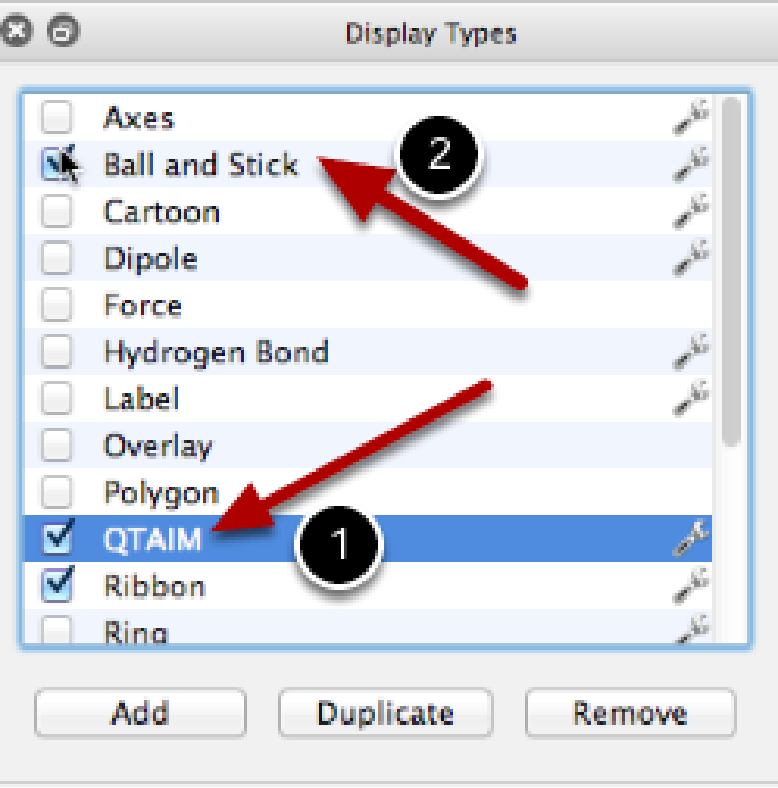Click the Duplicate button

[385, 713]
